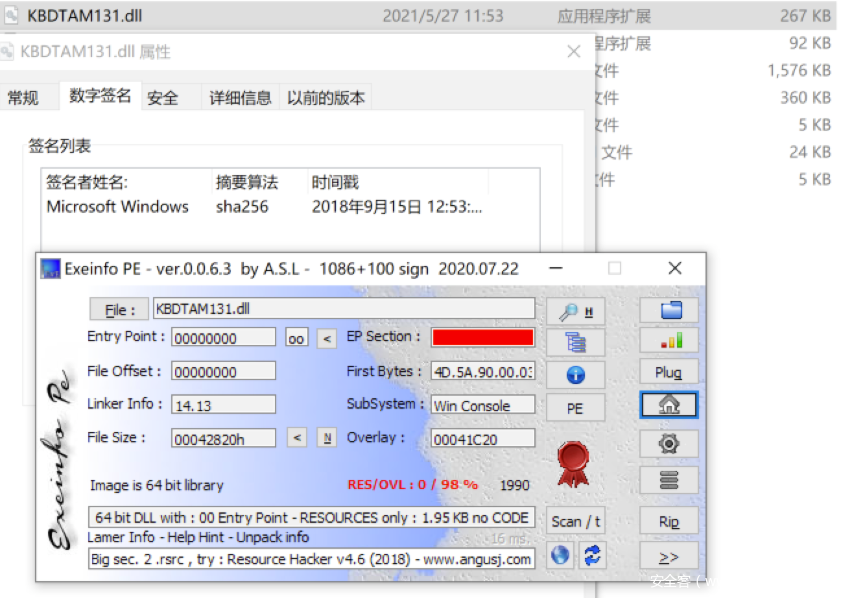Open the 详细信息 tab

click(239, 97)
